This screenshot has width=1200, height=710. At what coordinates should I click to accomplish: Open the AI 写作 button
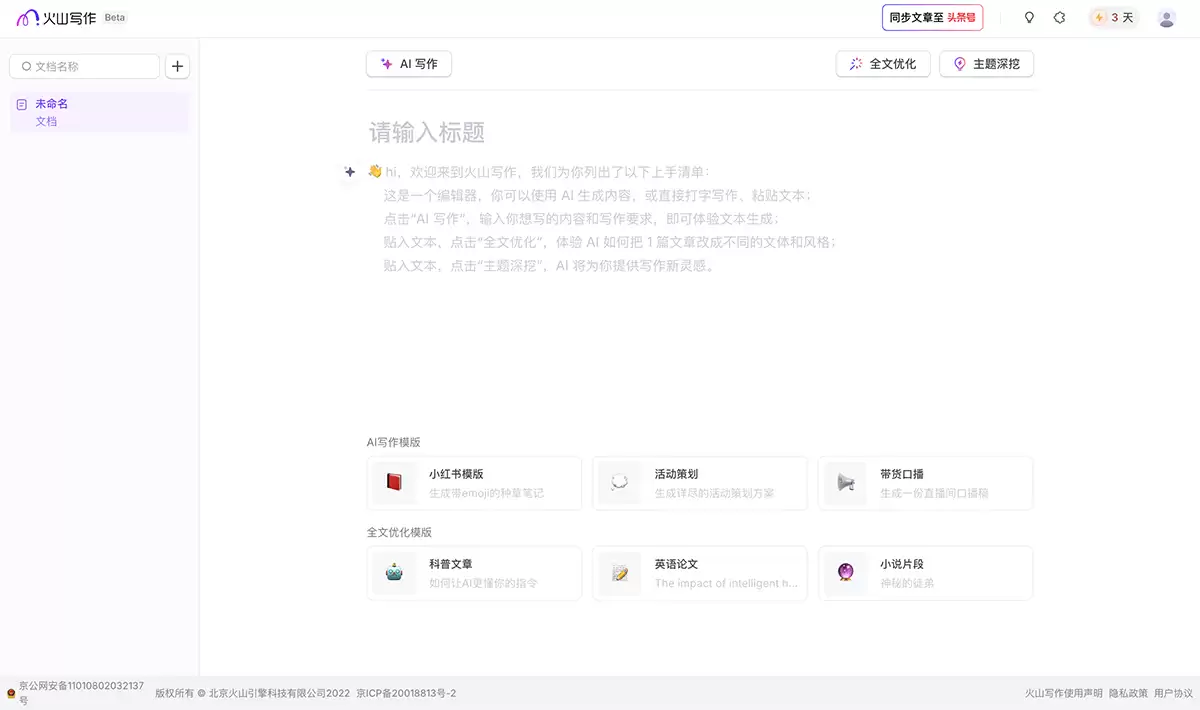pyautogui.click(x=409, y=64)
